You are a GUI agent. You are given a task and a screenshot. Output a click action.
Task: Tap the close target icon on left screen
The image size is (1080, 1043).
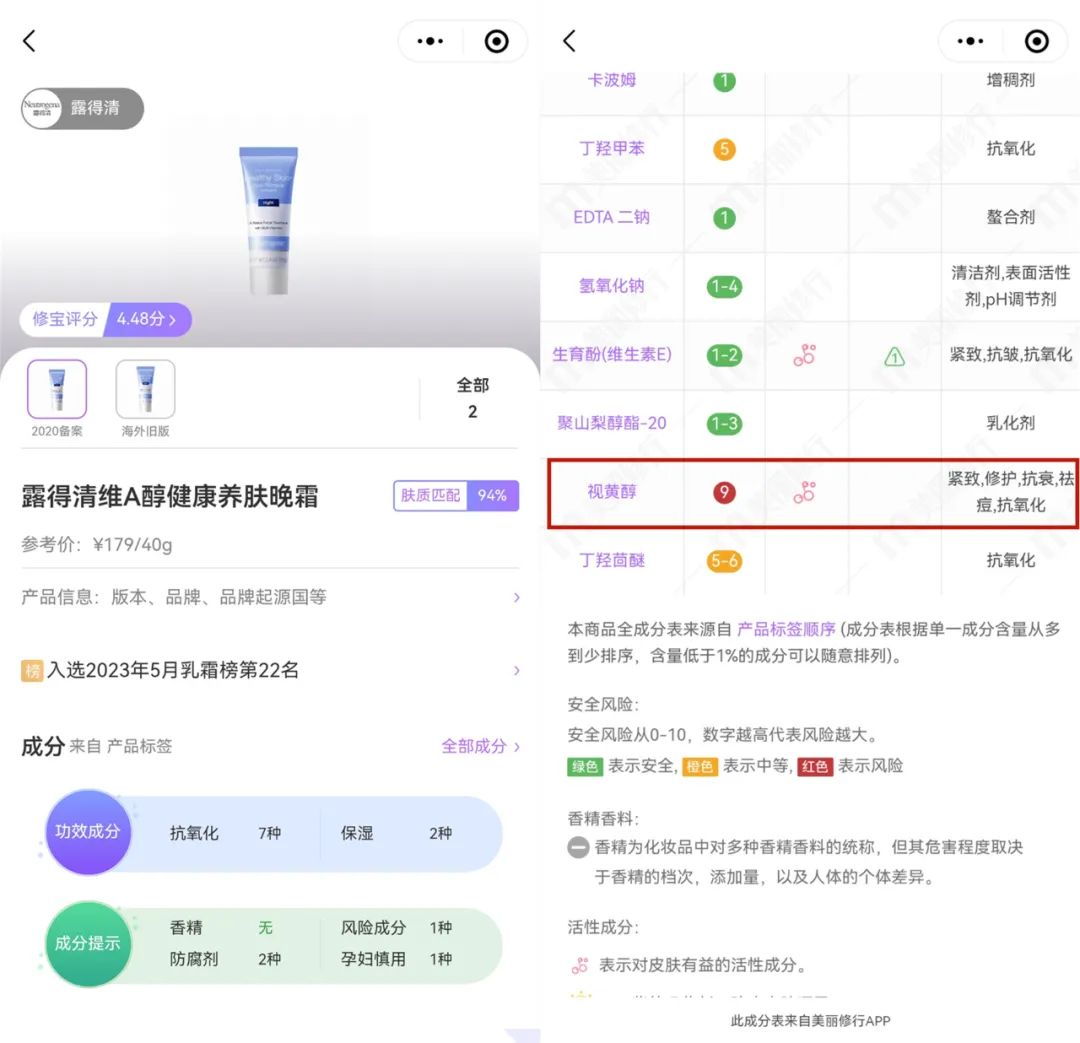tap(497, 41)
